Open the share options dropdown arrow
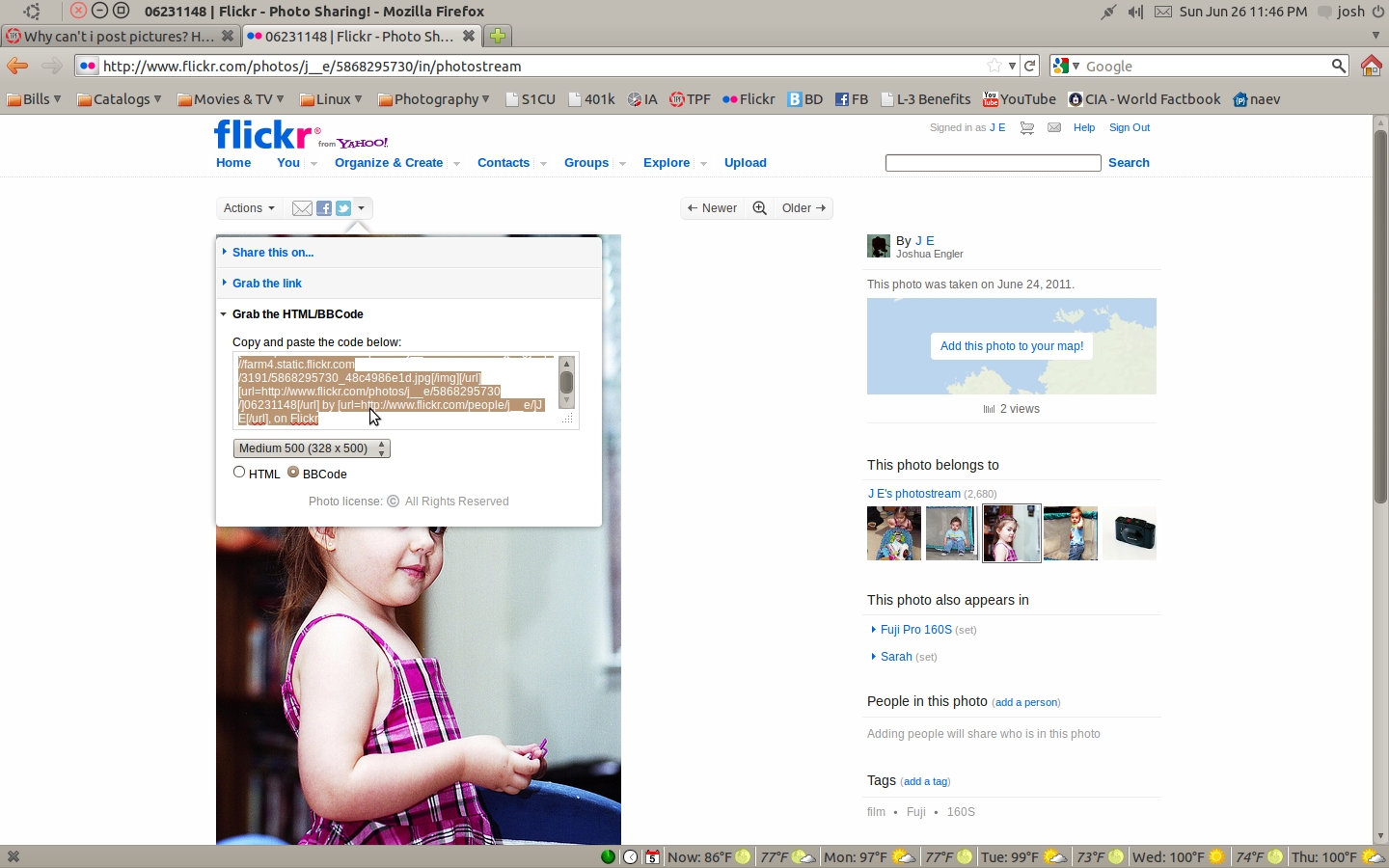Screen dimensions: 1389x868 (362, 208)
